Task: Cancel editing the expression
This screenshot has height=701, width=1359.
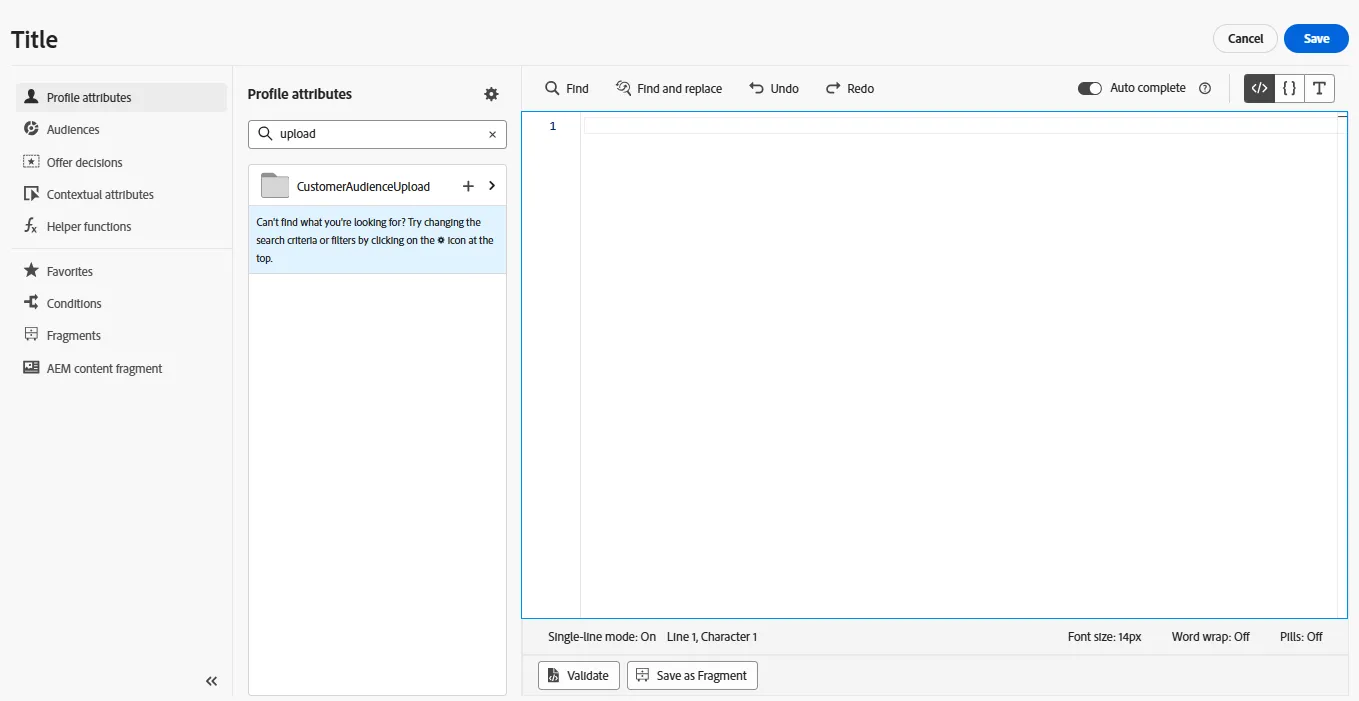Action: click(x=1245, y=38)
